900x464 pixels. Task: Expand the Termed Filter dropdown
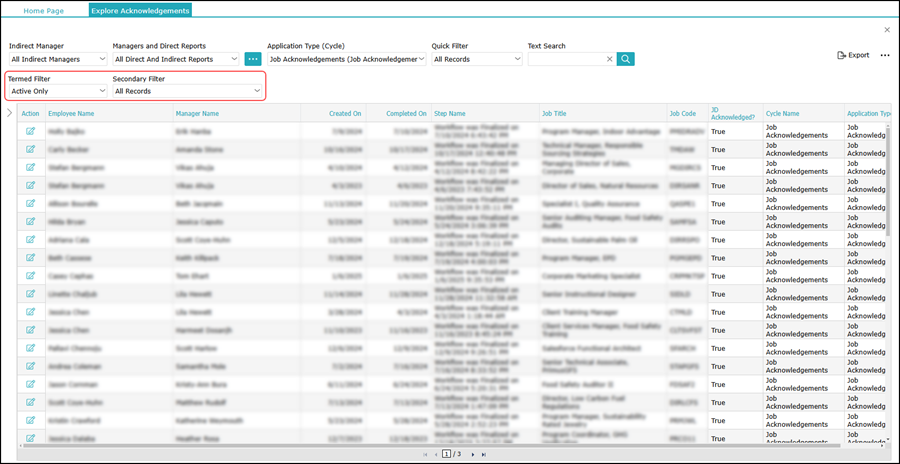57,91
